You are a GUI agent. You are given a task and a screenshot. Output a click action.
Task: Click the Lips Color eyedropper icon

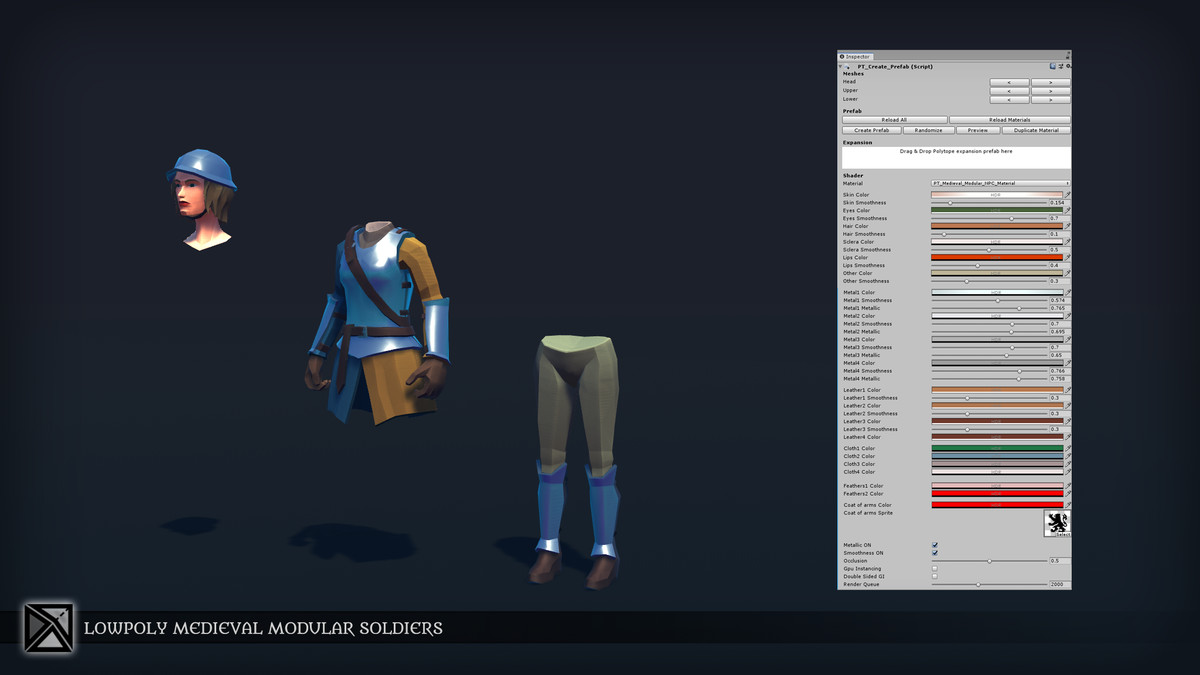[1067, 257]
